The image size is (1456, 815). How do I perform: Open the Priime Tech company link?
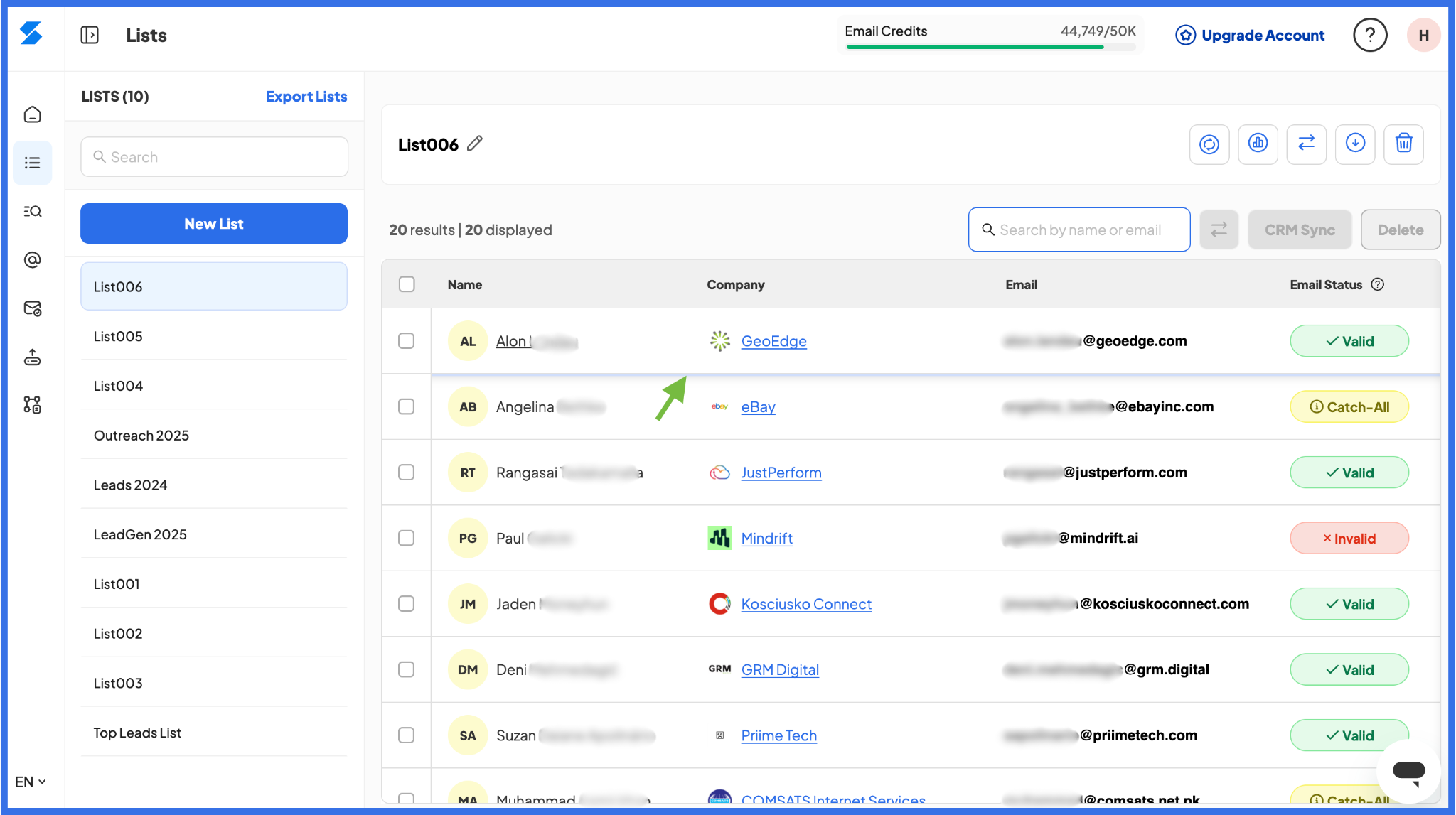(778, 735)
